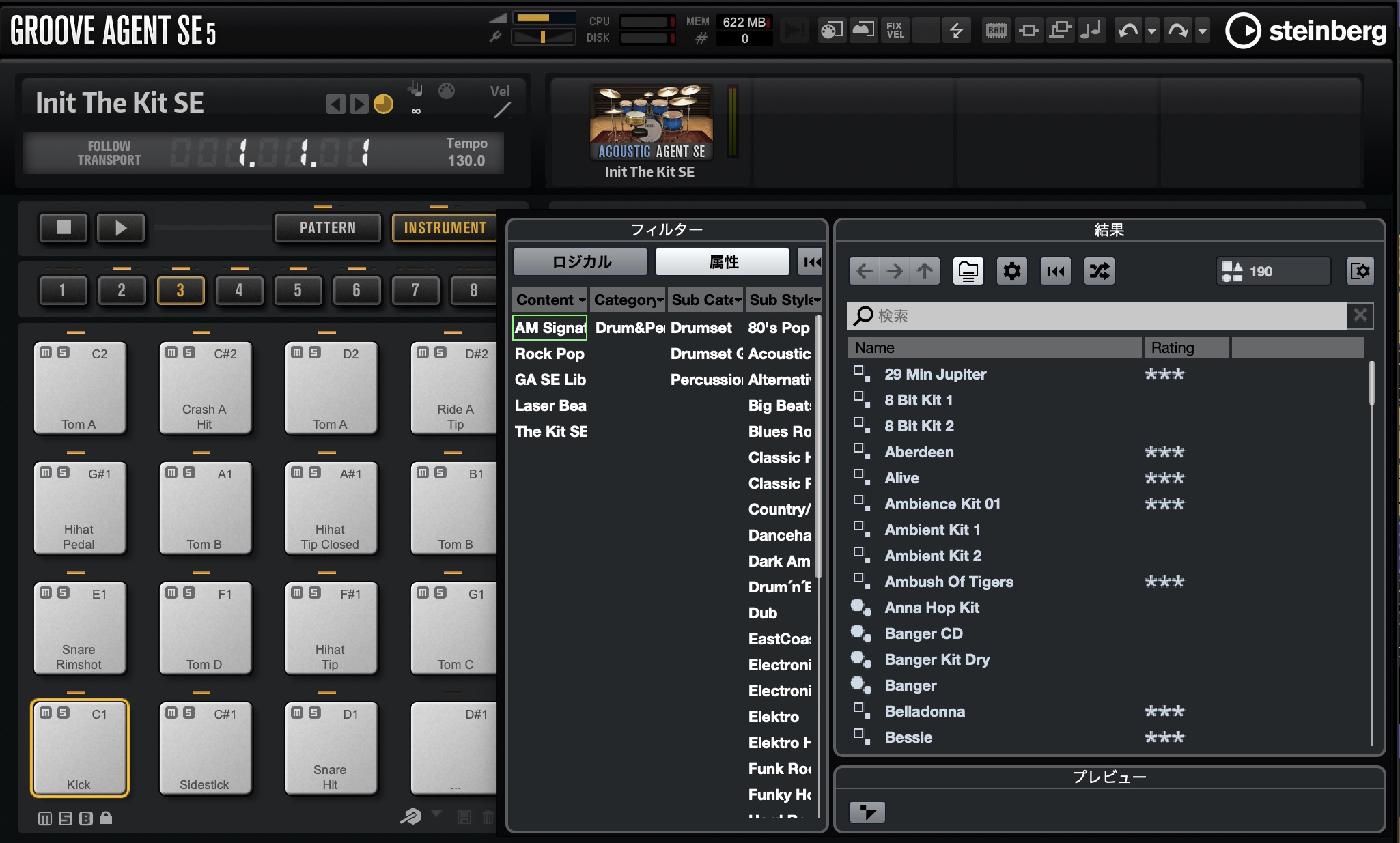Go up one level in results
Viewport: 1400px width, 843px height.
pos(925,271)
